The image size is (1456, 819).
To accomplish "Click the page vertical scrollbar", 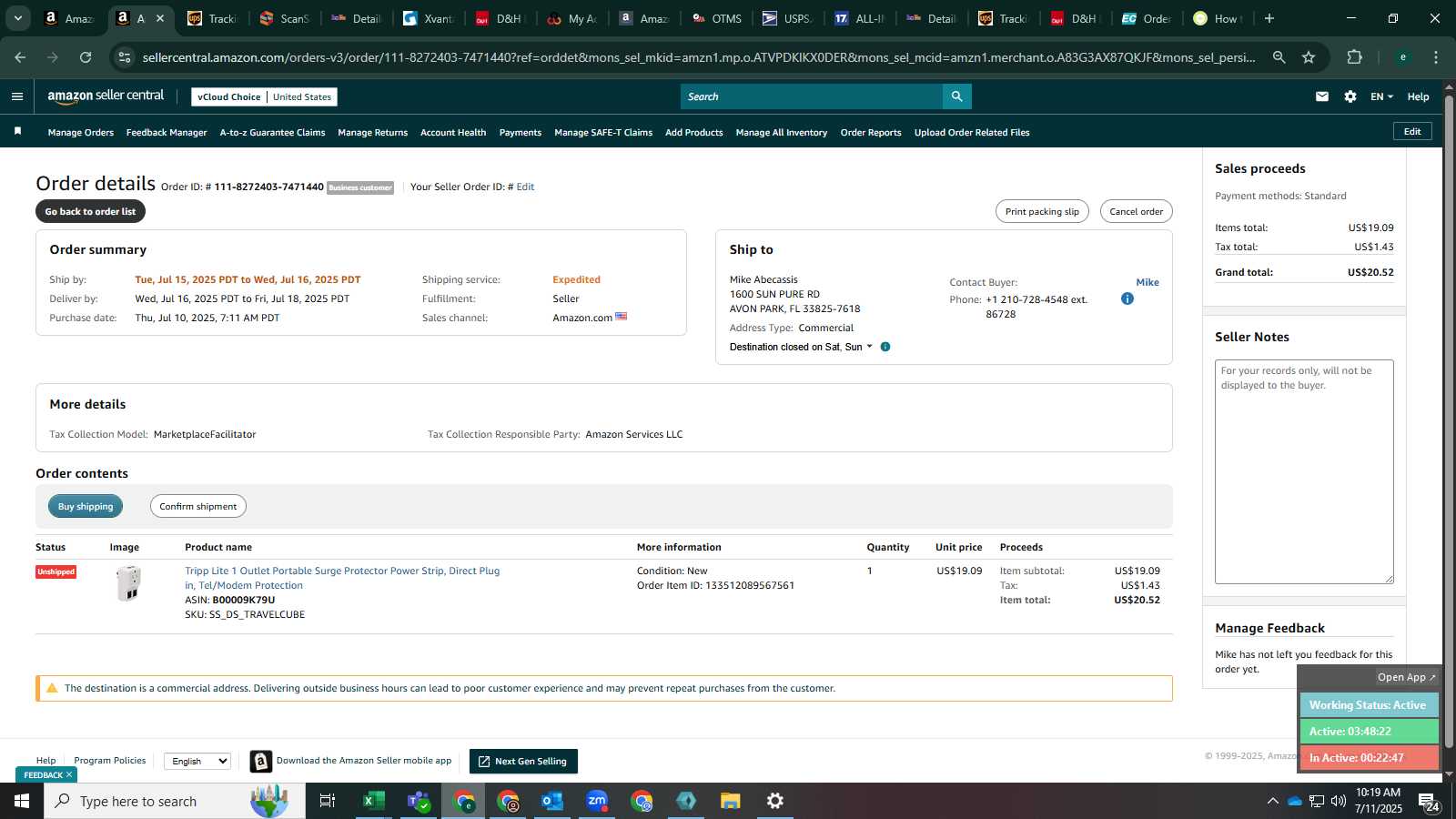I will coord(1449,423).
